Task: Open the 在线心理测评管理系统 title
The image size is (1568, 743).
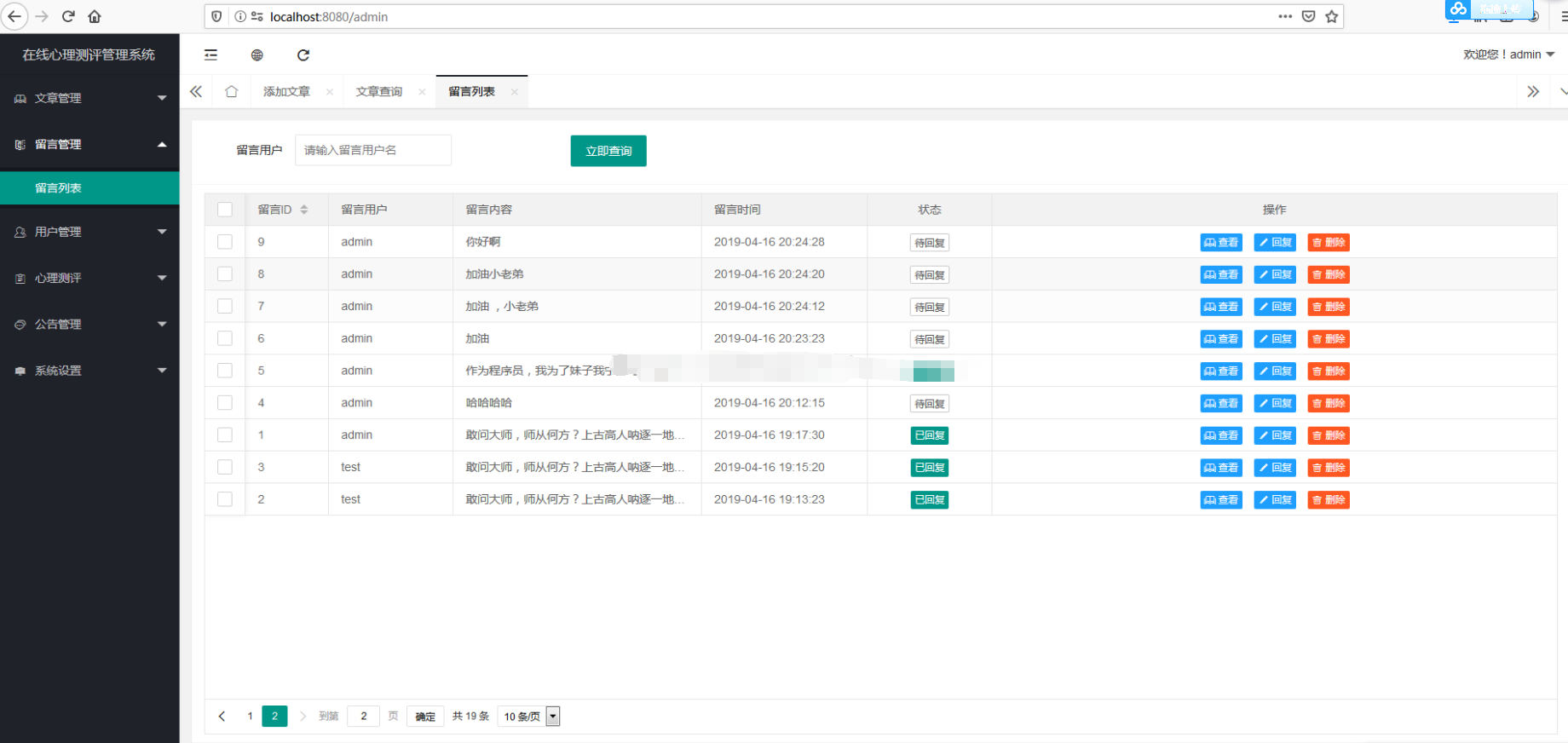Action: tap(89, 55)
